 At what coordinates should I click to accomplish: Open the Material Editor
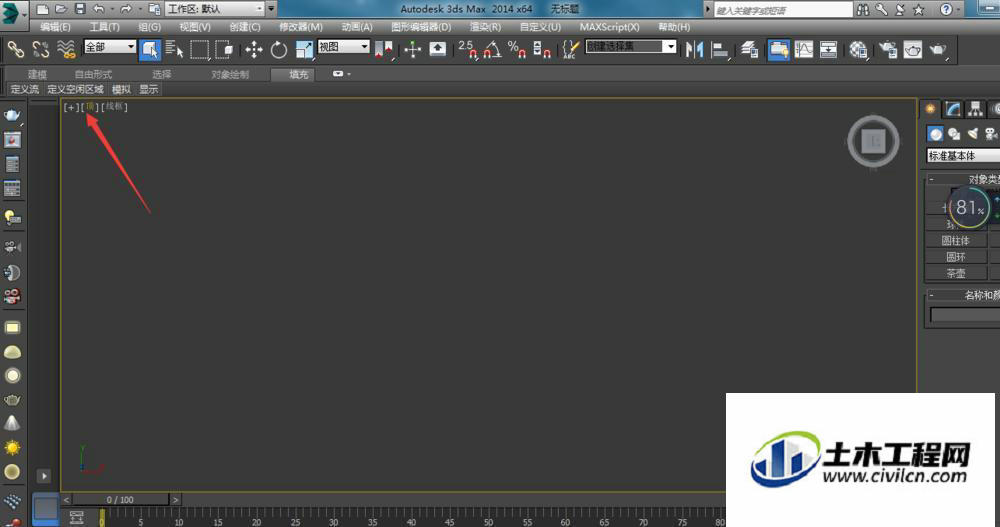tap(858, 49)
